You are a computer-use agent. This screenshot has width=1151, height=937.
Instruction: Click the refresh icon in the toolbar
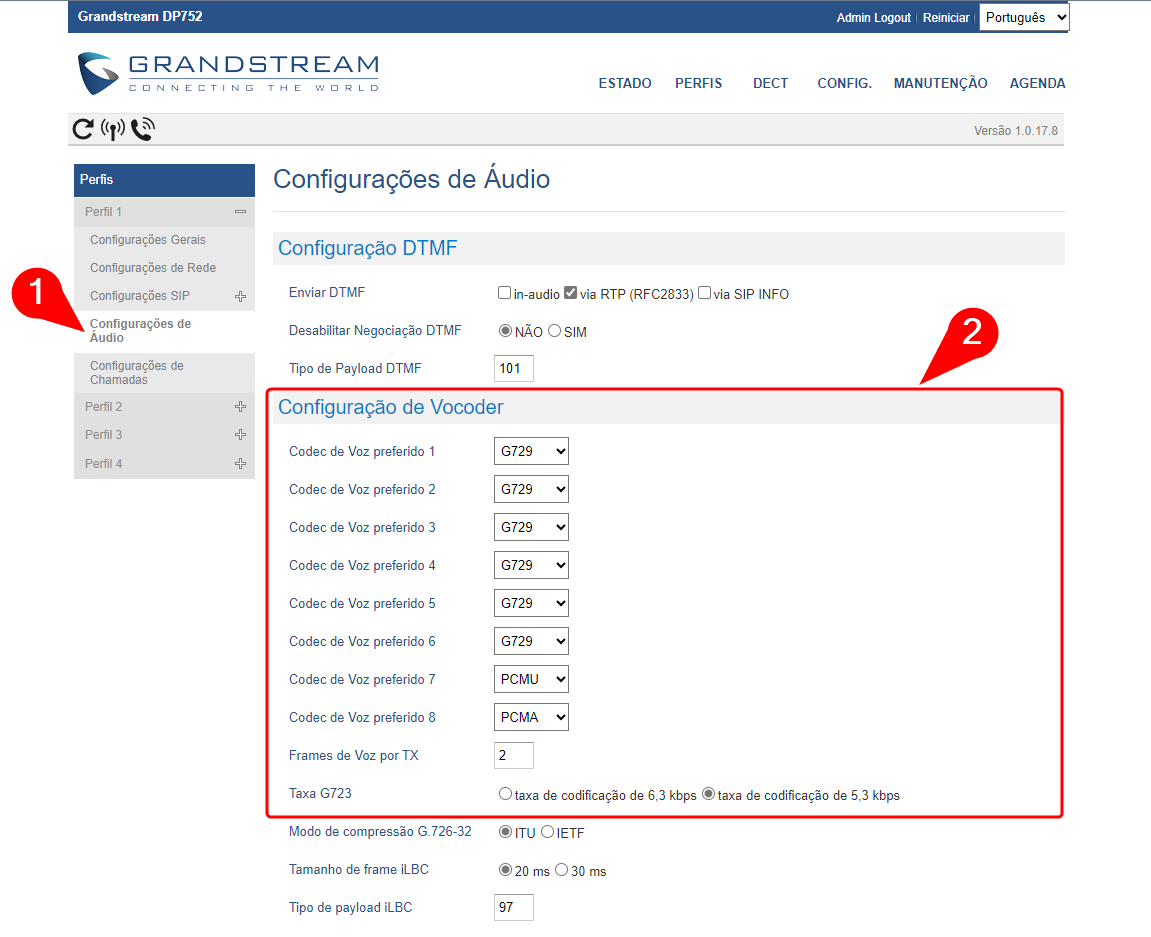tap(83, 129)
